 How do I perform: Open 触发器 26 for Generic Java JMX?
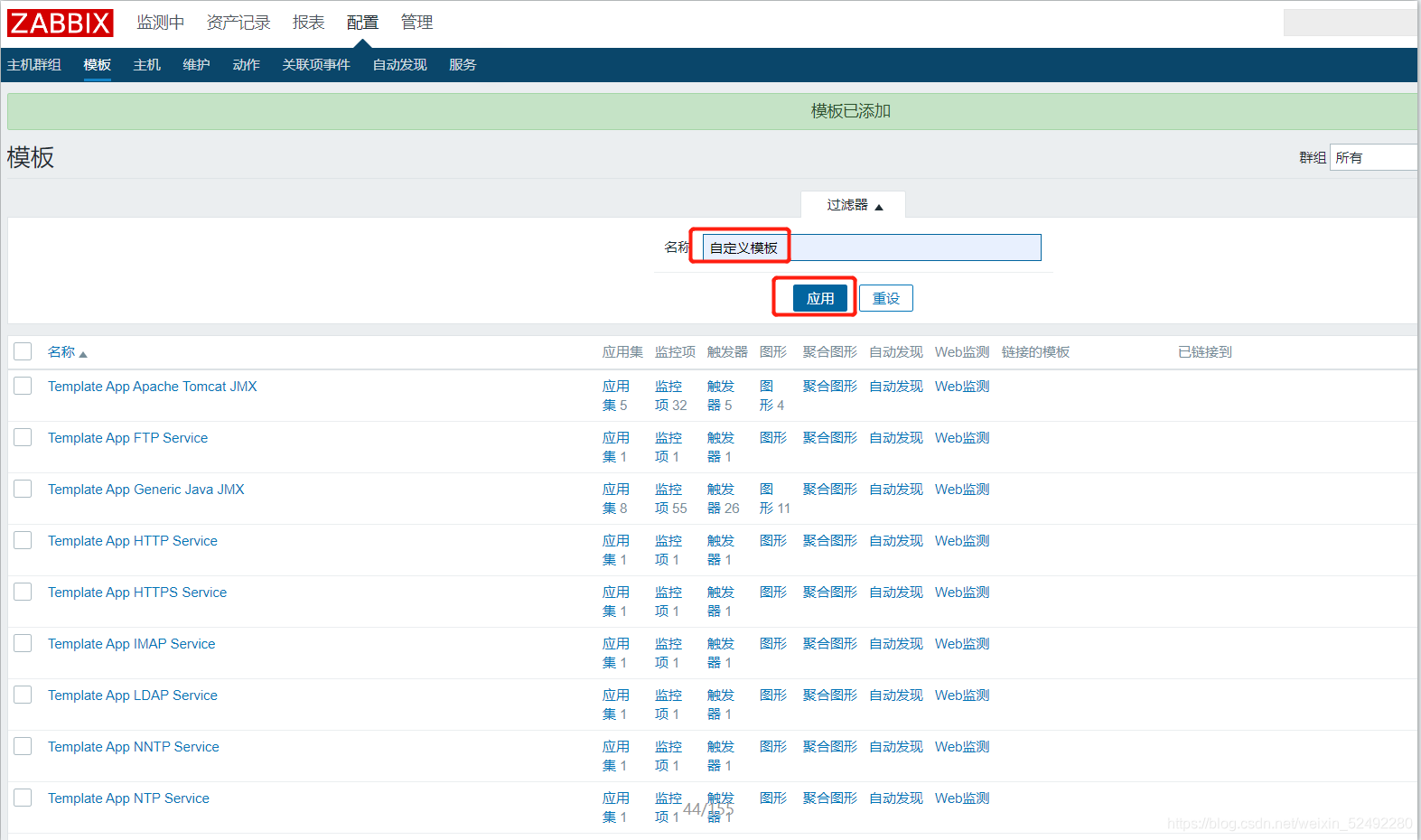tap(723, 499)
